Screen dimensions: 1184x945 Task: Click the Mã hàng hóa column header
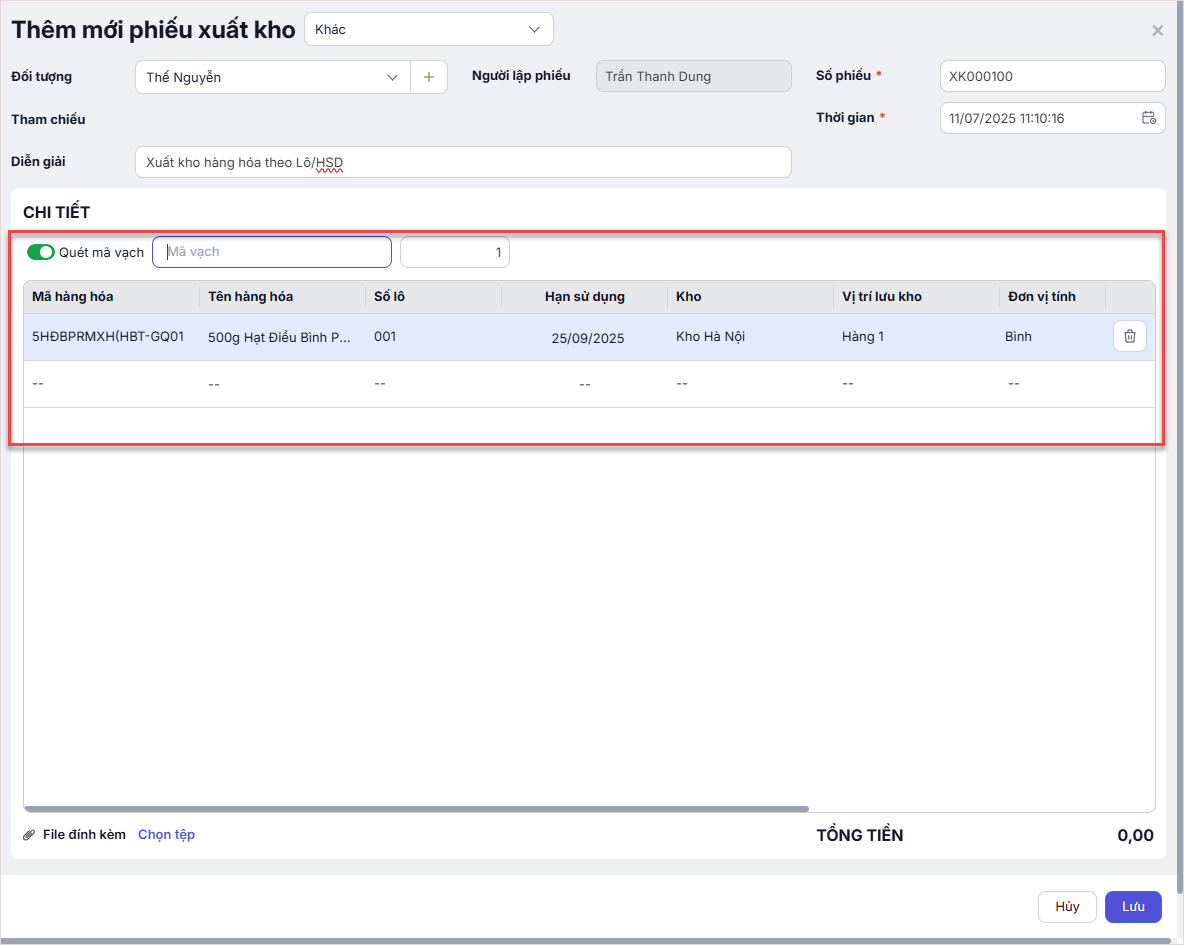[73, 297]
